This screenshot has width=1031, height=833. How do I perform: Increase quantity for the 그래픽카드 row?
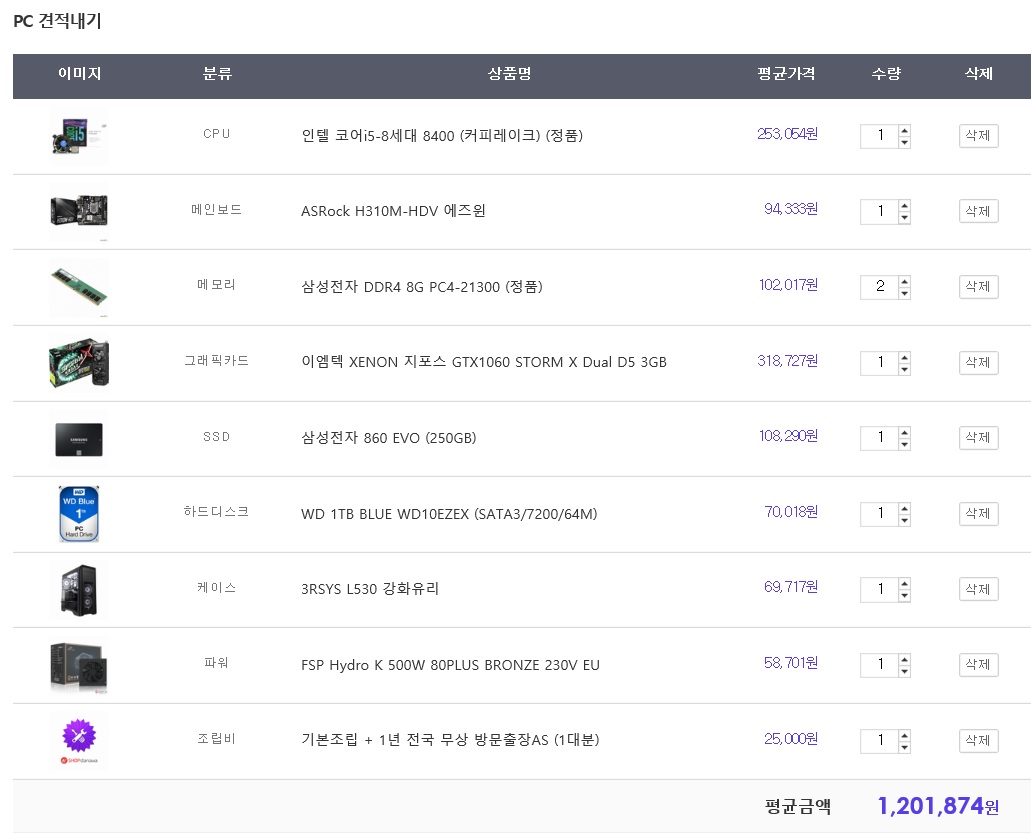(905, 357)
